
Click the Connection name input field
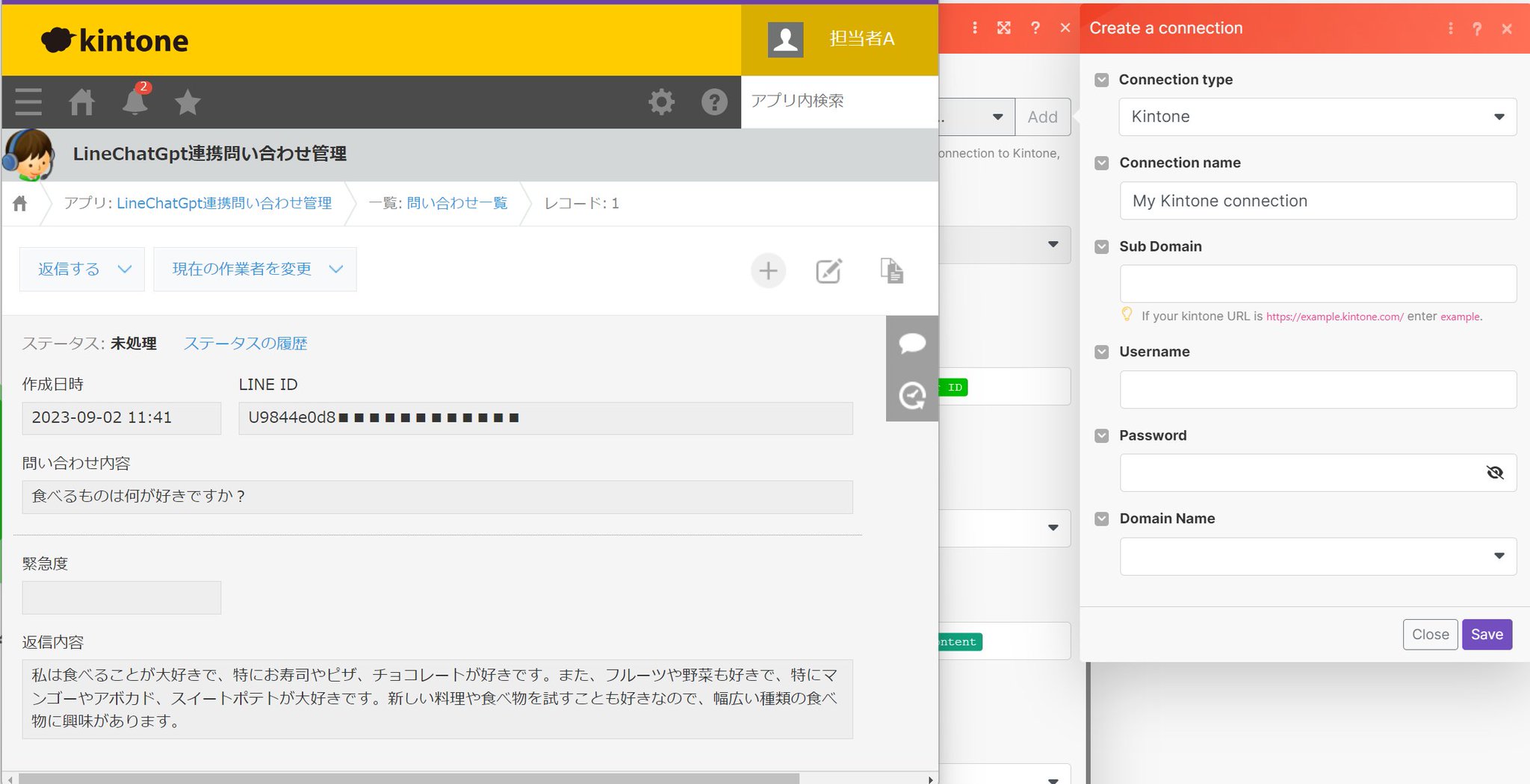click(1318, 201)
